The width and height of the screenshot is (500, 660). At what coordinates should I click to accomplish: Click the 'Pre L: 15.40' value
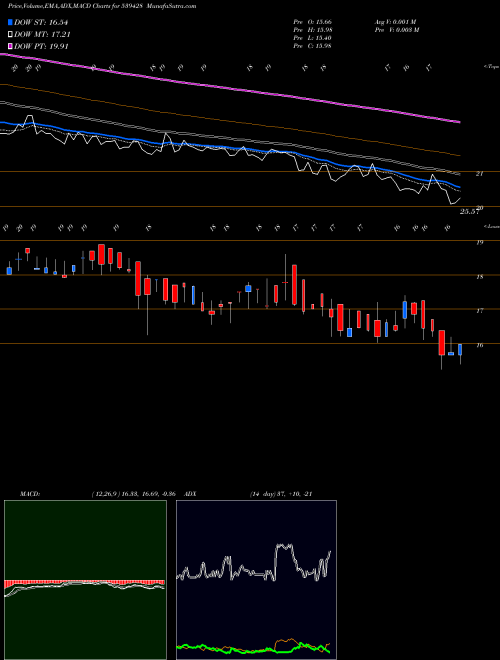313,38
